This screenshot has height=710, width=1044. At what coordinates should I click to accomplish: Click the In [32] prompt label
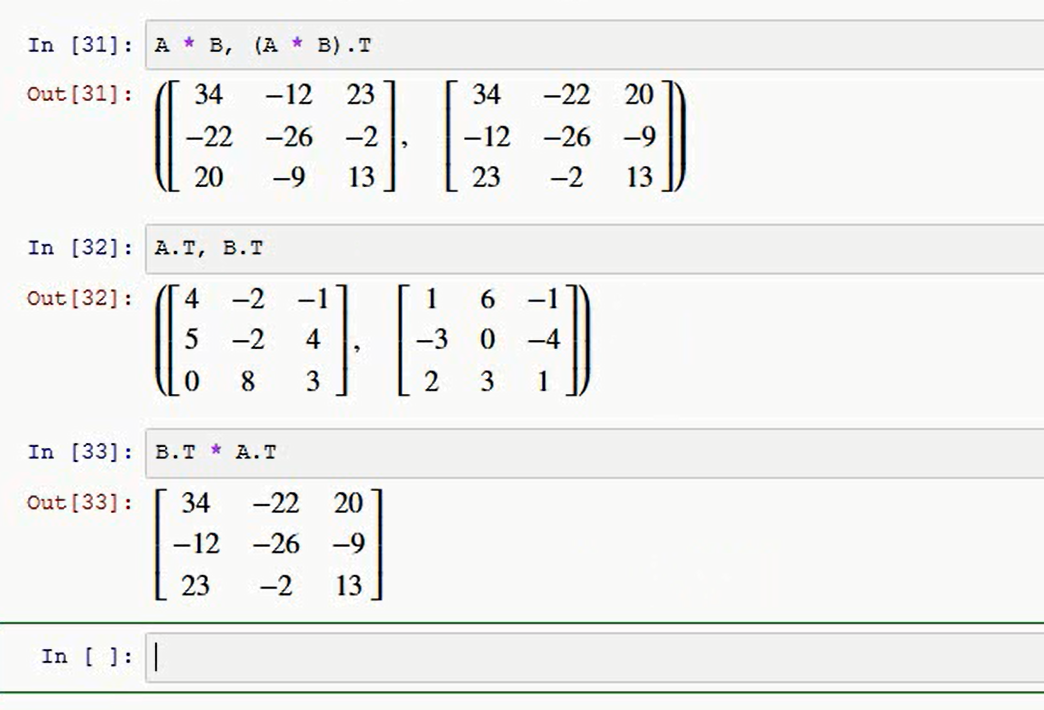pos(81,248)
